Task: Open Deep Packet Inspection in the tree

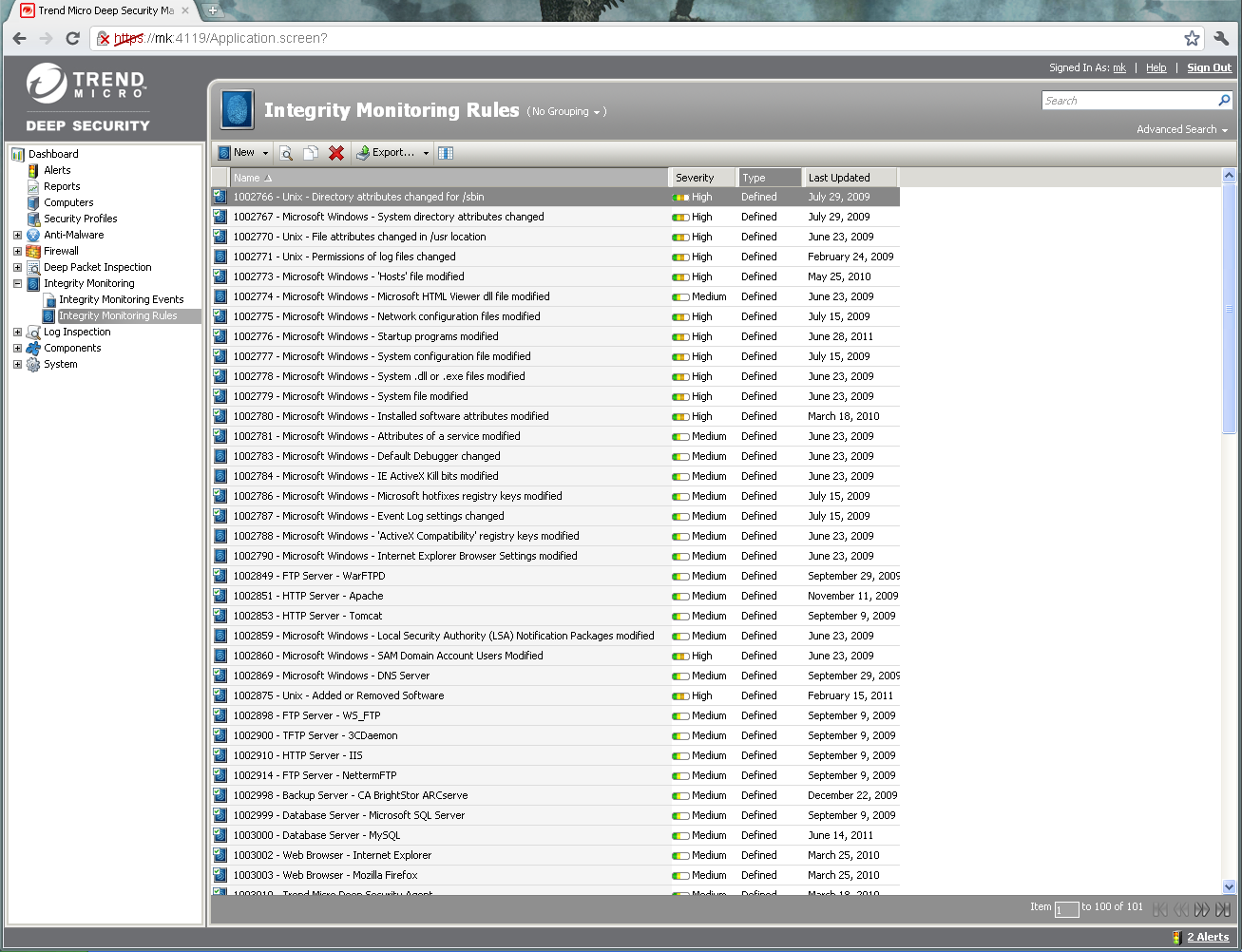Action: pos(98,267)
